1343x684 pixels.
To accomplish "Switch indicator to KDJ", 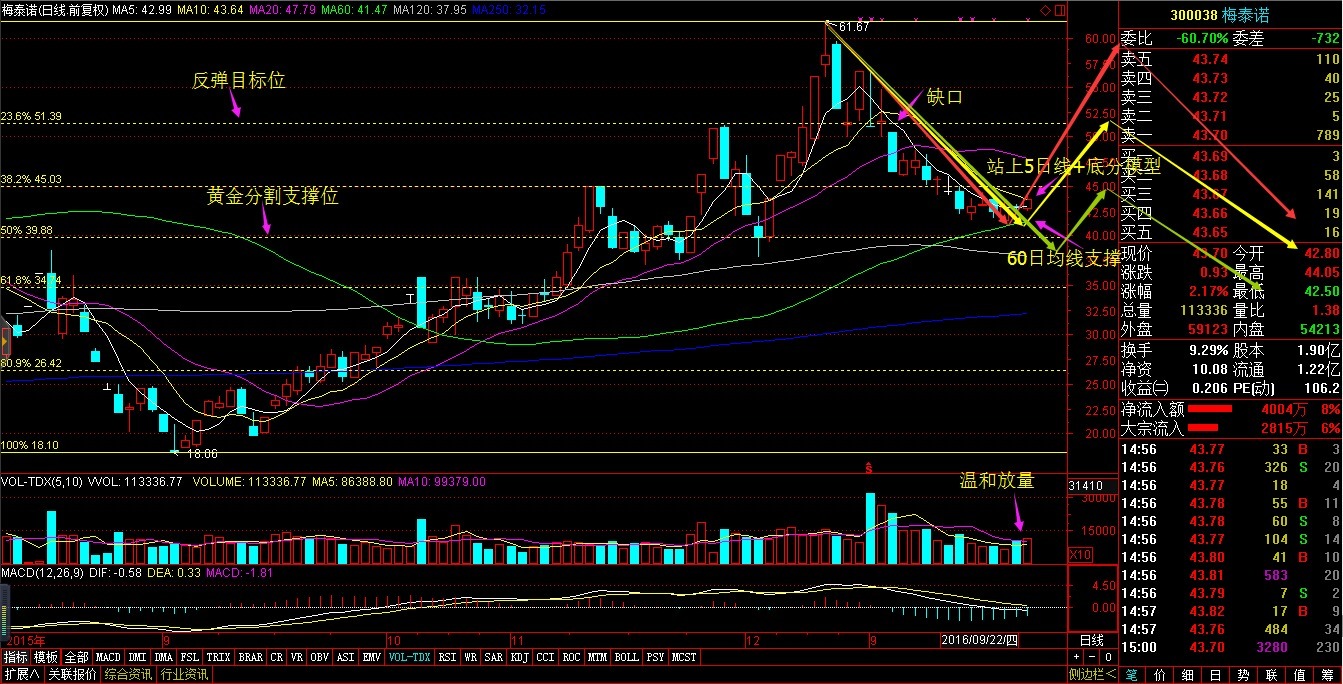I will (520, 657).
